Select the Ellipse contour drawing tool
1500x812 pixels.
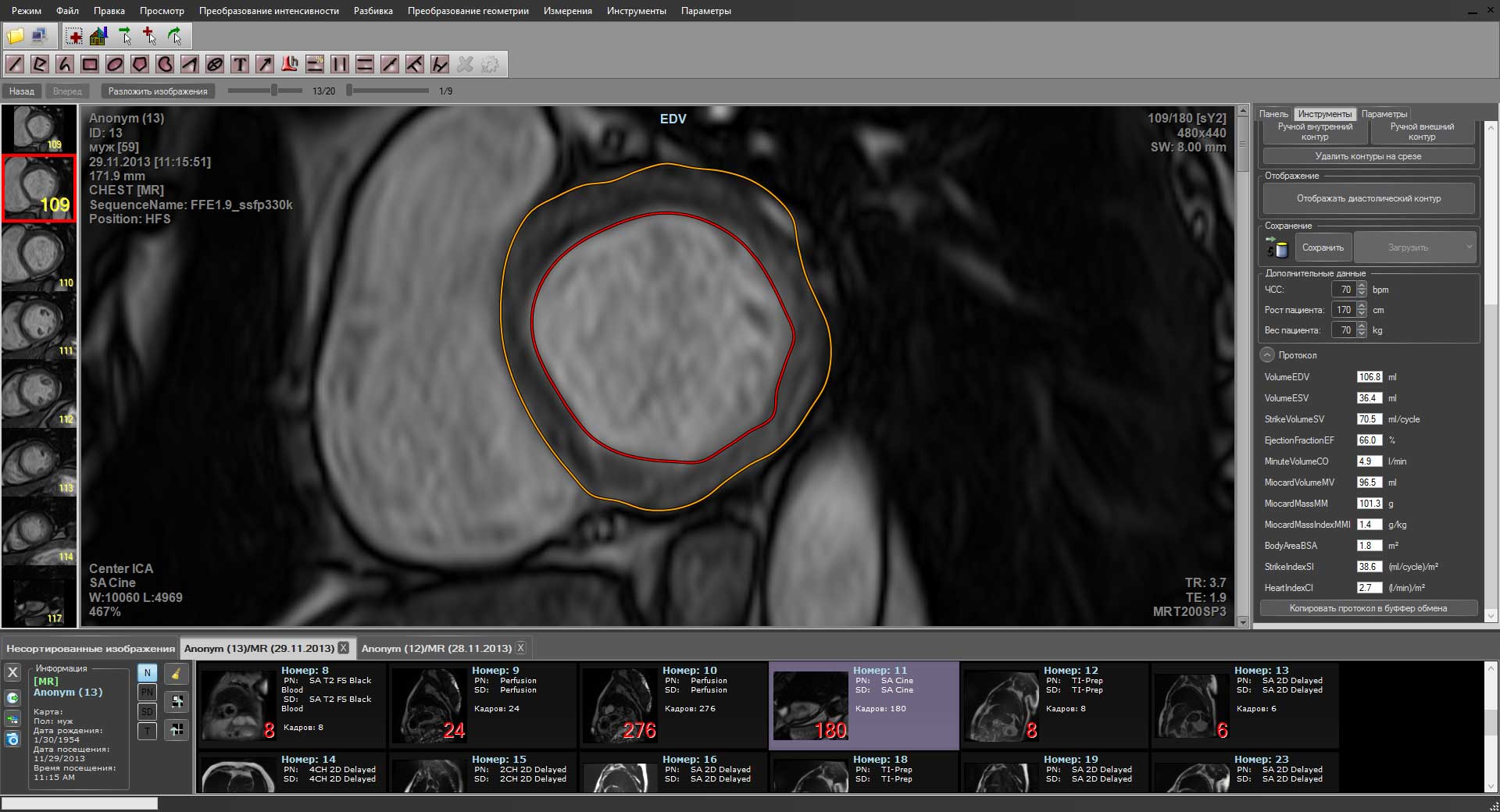pyautogui.click(x=114, y=65)
